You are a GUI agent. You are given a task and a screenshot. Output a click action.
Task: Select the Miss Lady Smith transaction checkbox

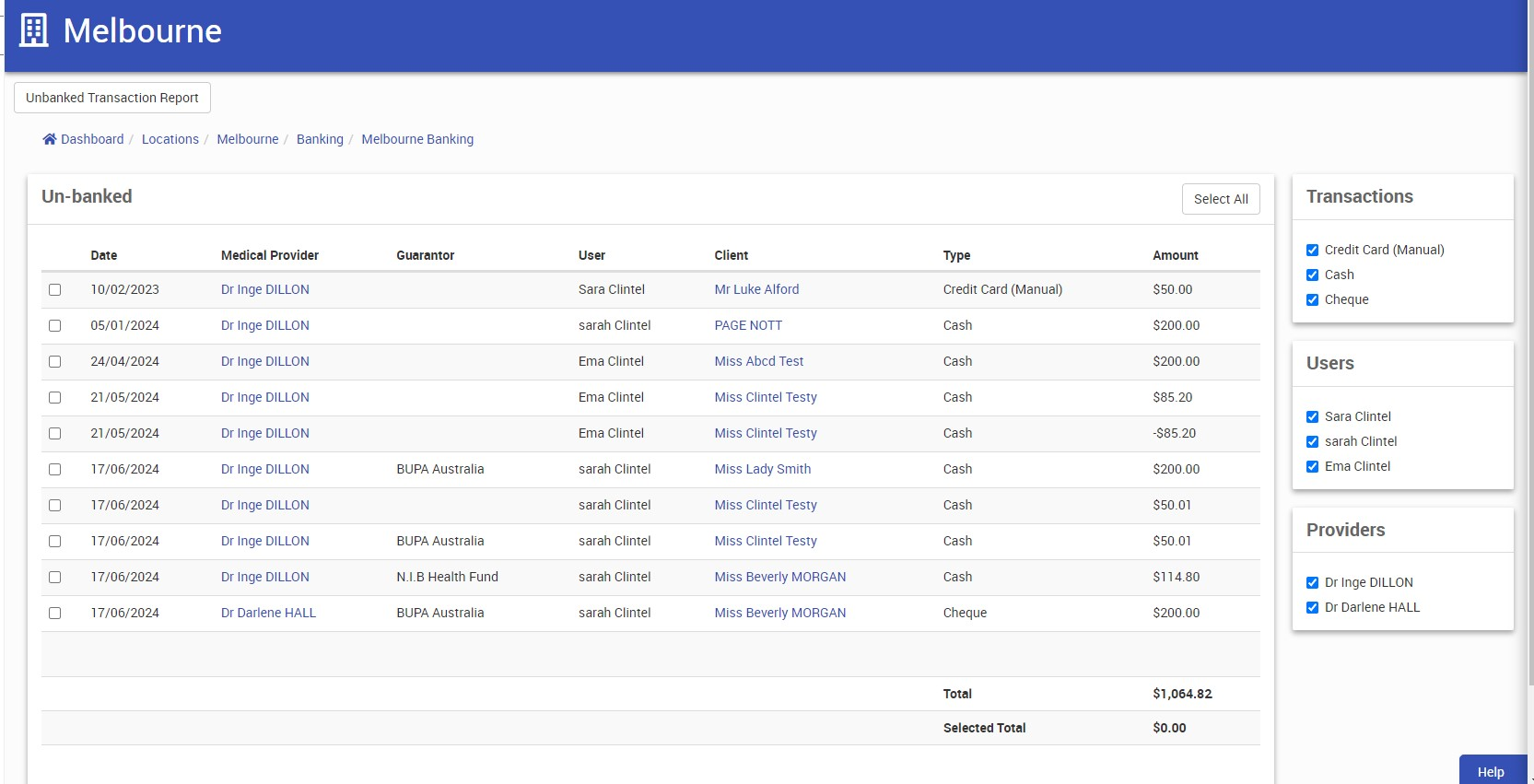[x=55, y=469]
